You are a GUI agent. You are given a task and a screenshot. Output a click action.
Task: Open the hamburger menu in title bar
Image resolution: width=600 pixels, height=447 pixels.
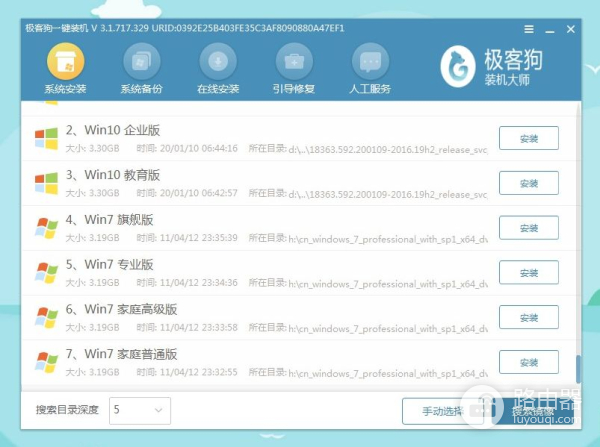(529, 29)
